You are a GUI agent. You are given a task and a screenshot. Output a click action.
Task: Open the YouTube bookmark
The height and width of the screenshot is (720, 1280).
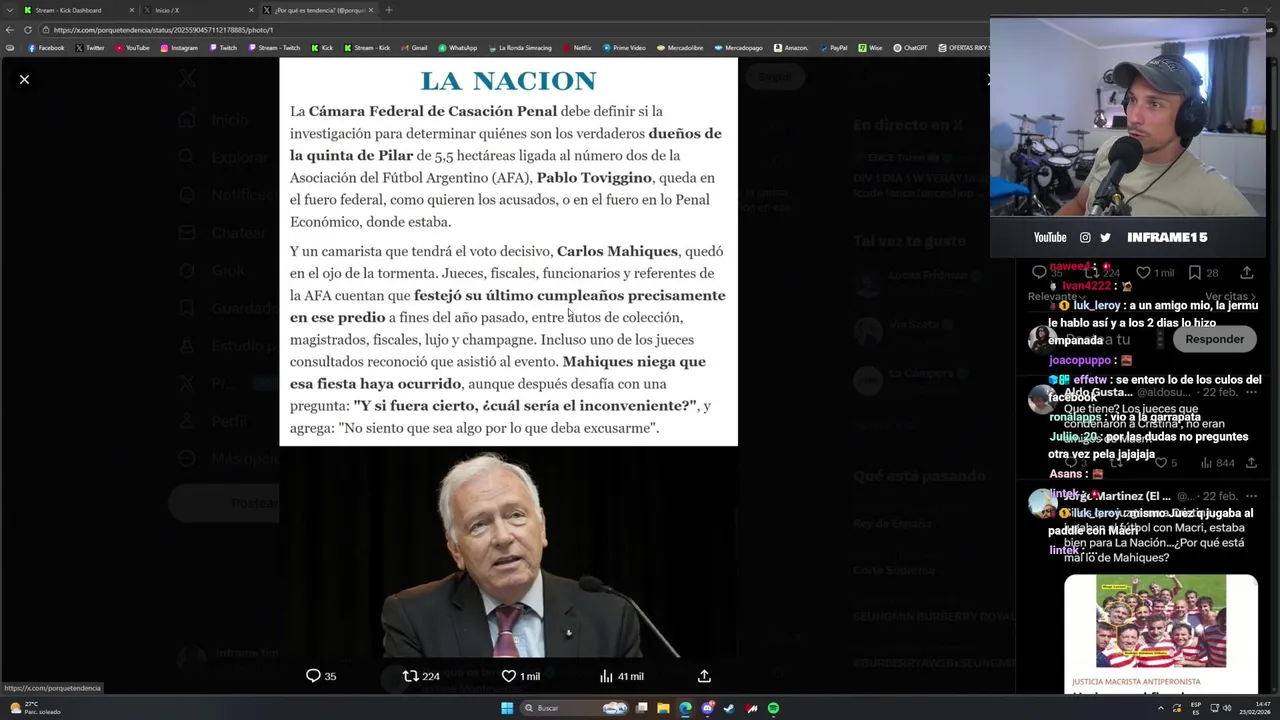[x=132, y=48]
